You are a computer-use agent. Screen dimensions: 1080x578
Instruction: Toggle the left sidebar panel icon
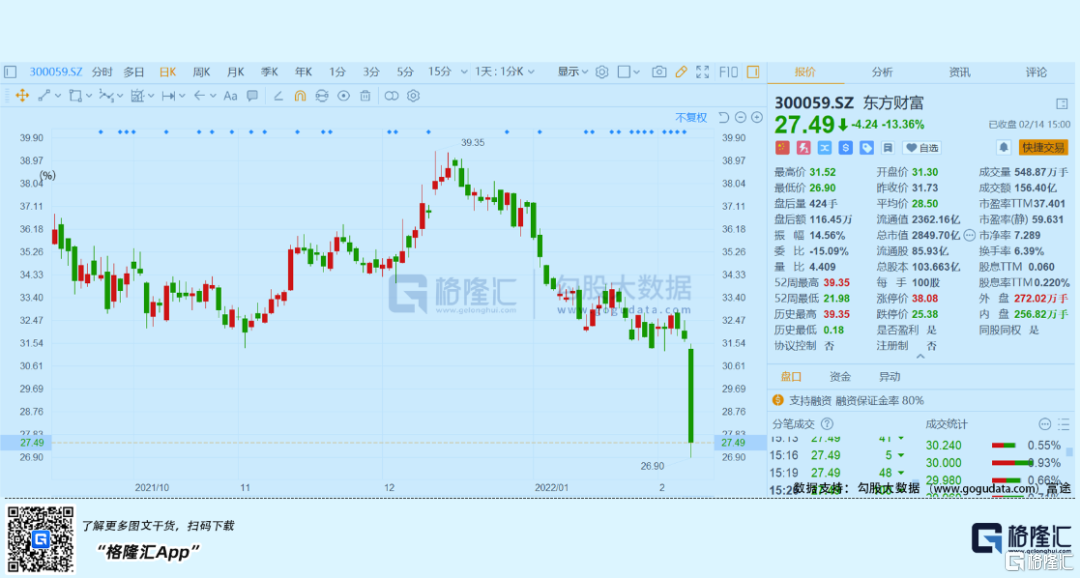[10, 72]
